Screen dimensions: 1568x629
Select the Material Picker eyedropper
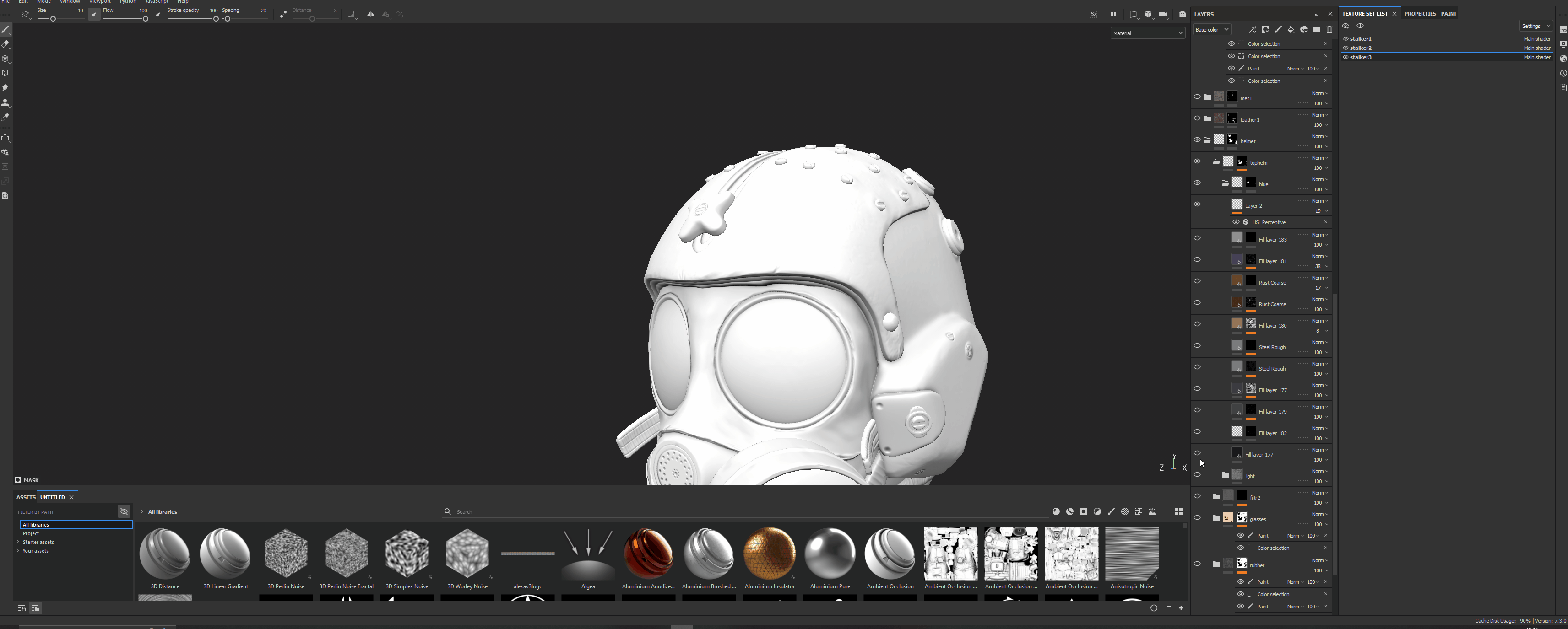click(5, 117)
